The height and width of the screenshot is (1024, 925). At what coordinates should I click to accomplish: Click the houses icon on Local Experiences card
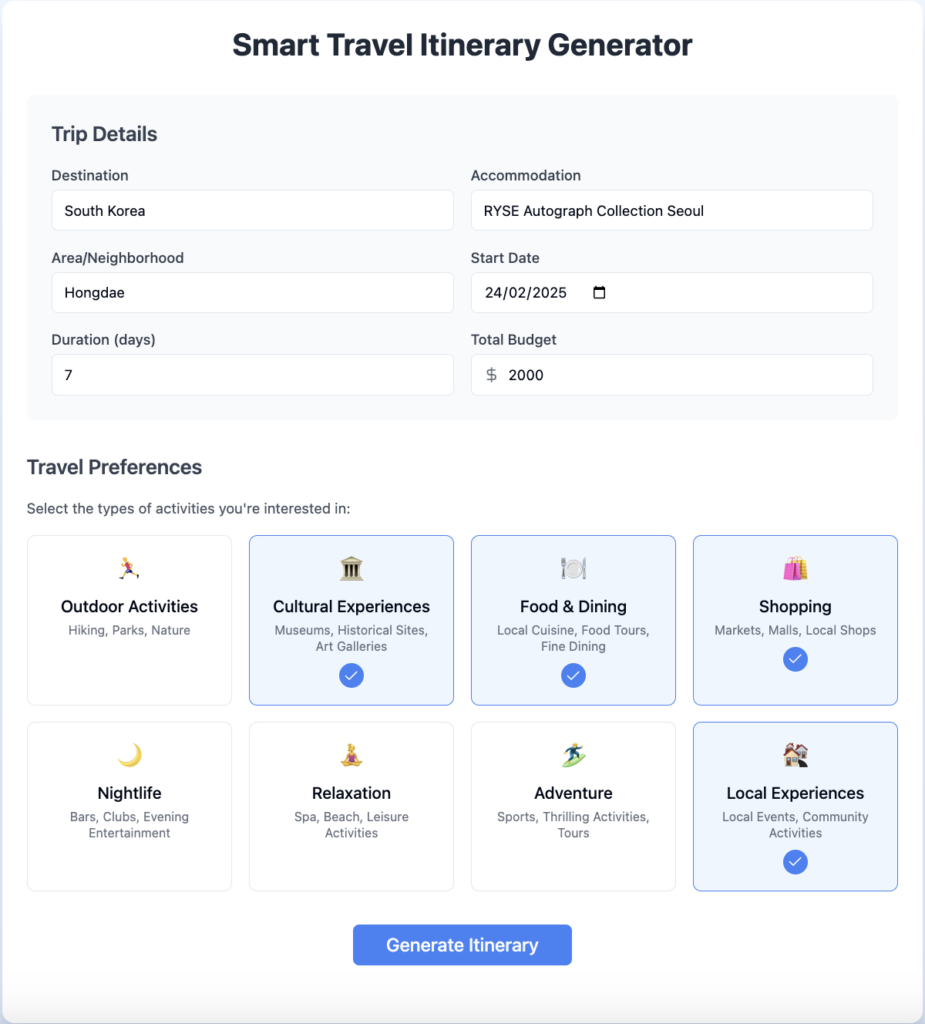[795, 754]
